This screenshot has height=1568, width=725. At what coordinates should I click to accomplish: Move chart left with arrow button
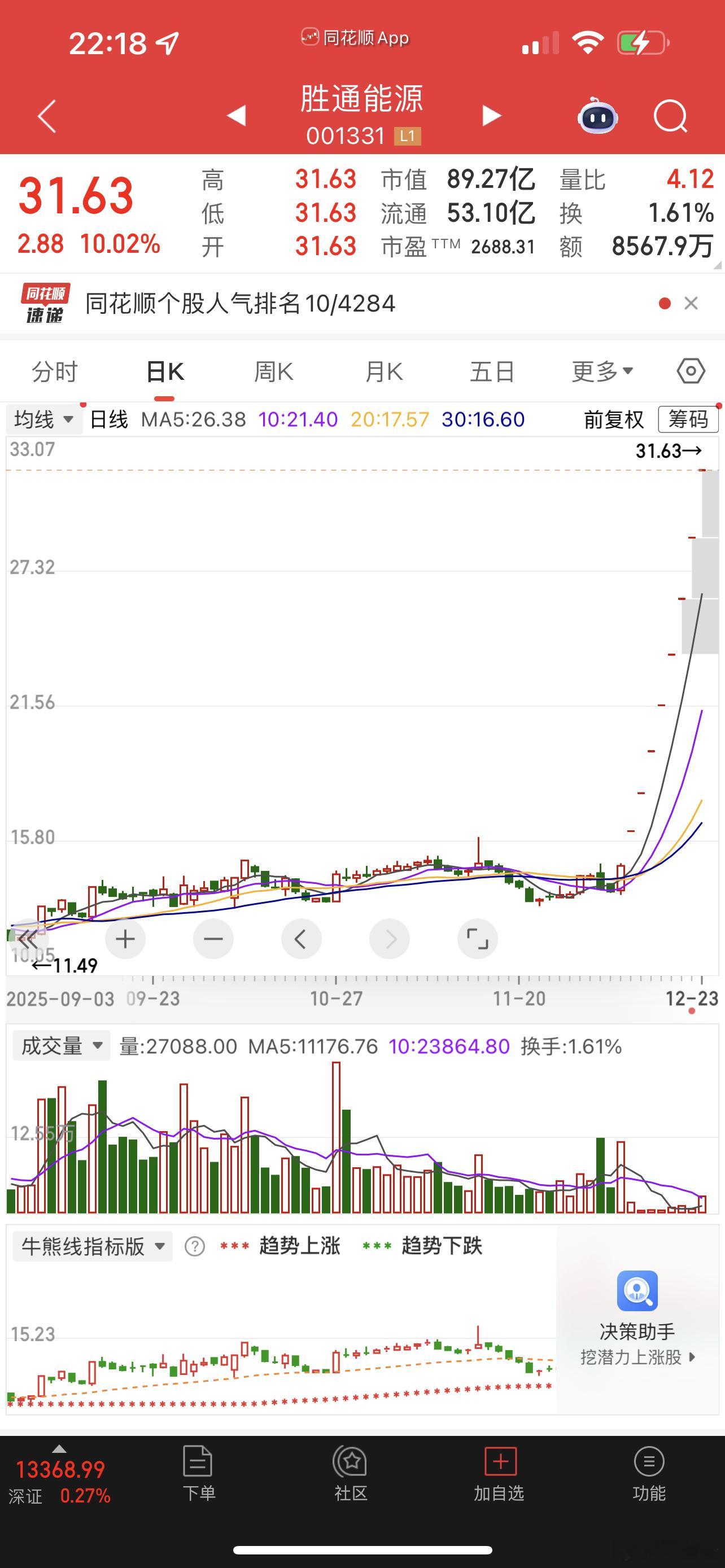(x=302, y=939)
